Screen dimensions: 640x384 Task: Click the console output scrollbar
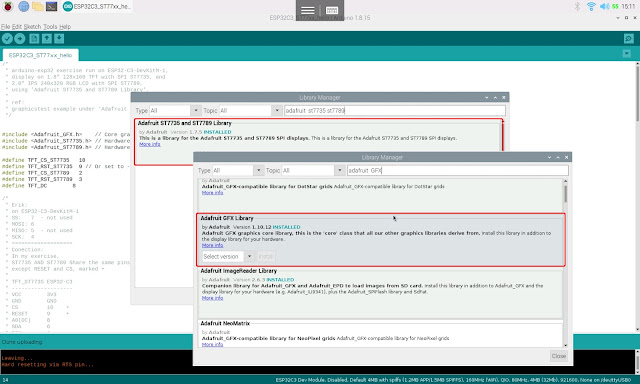tap(637, 362)
